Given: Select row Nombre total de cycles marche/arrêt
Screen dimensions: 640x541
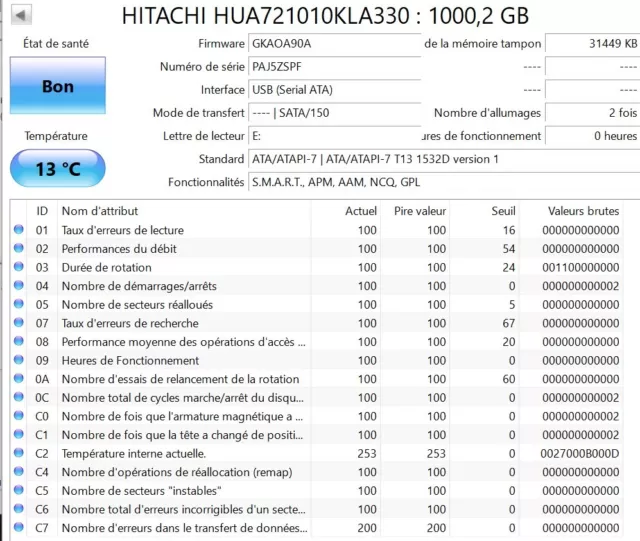Looking at the screenshot, I should [316, 397].
